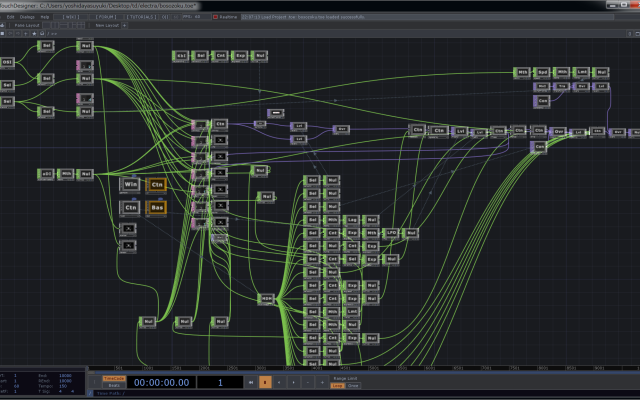Switch timeline to Beats mode

(113, 385)
